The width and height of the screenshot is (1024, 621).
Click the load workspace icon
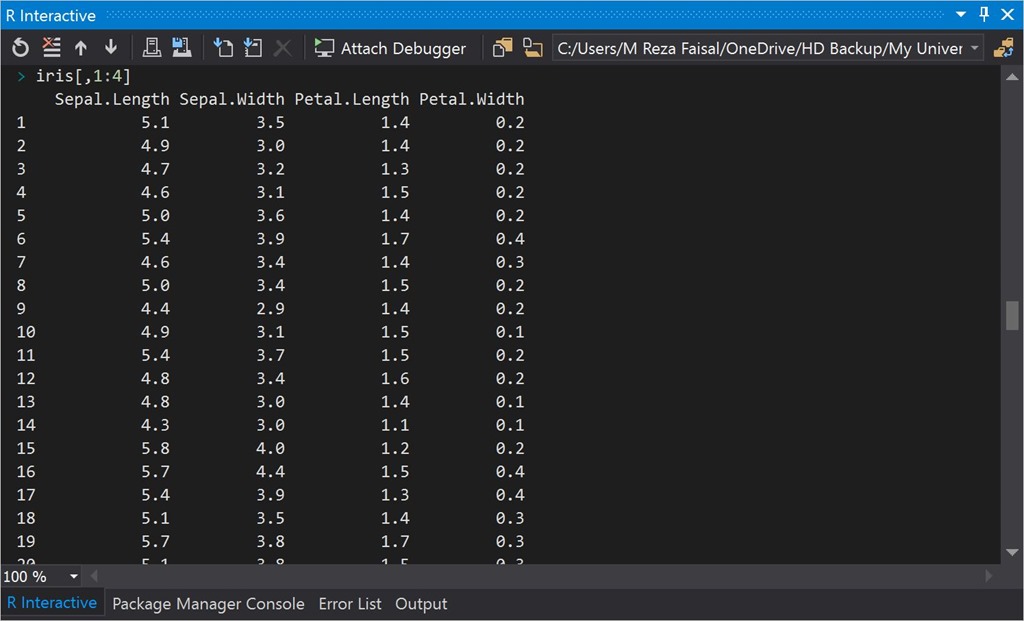151,48
